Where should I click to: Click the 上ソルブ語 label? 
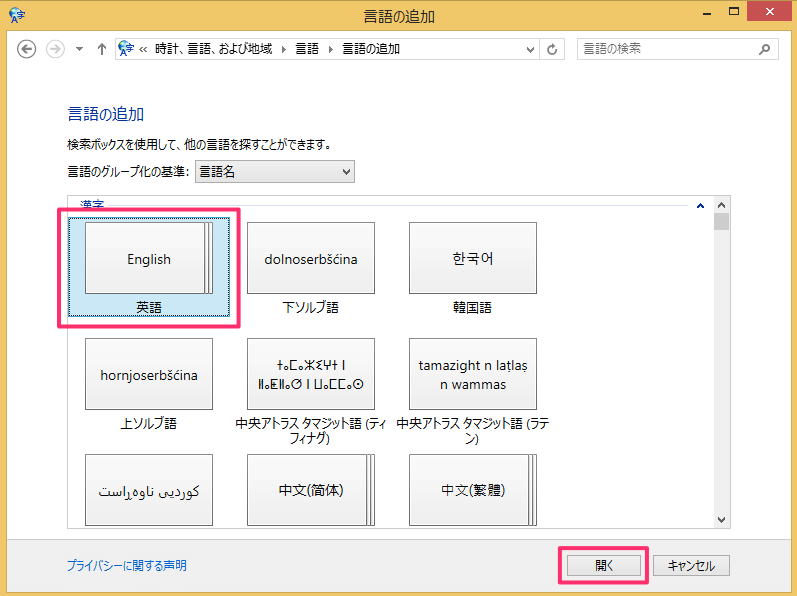pos(149,423)
